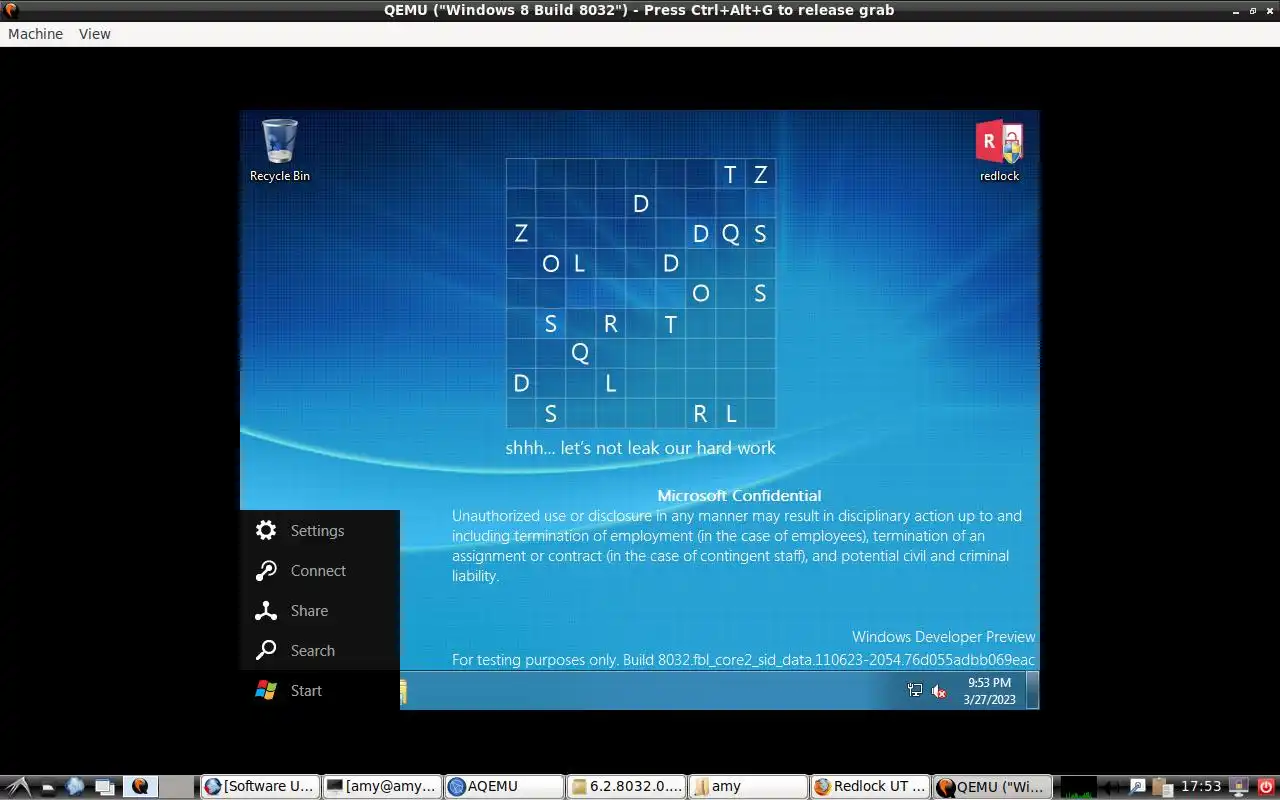Open the LXDE main menu icon
The image size is (1280, 800).
(x=19, y=786)
